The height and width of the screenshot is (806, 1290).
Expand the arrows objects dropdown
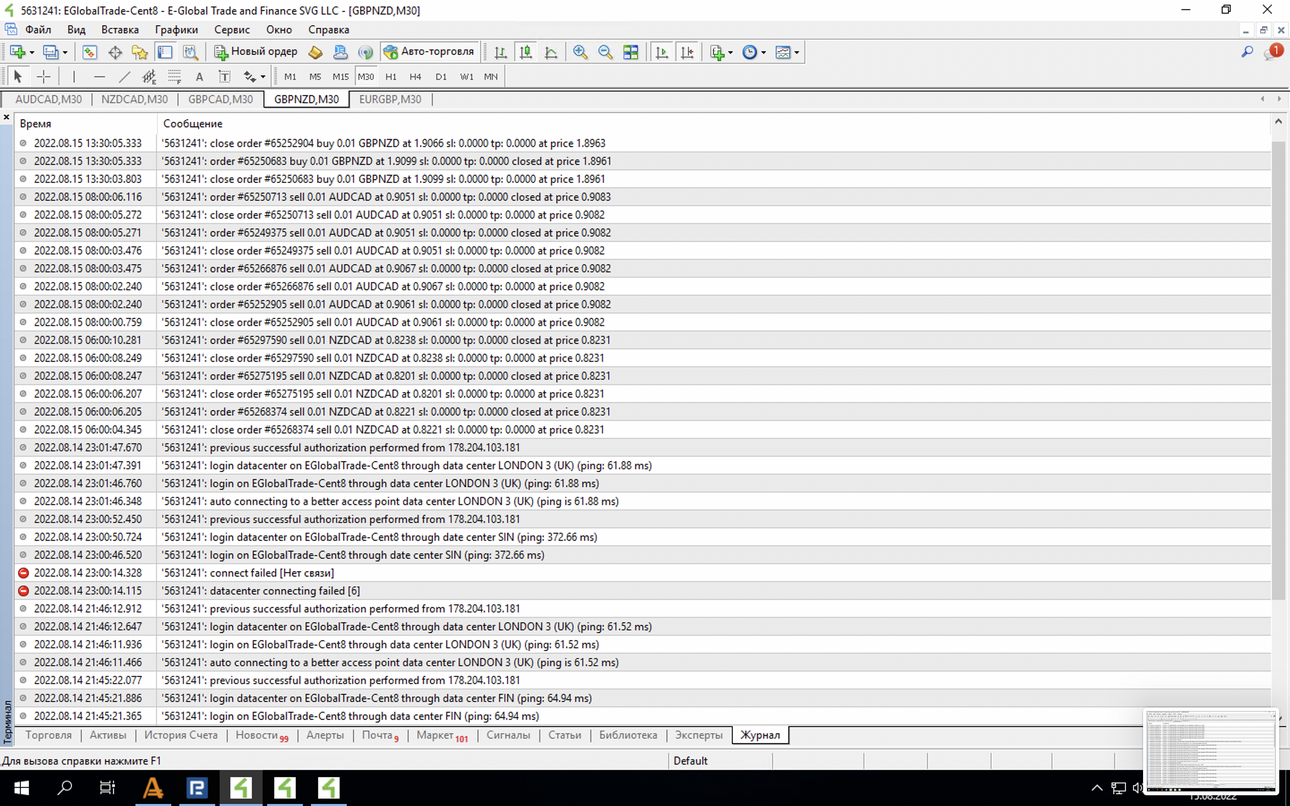(262, 76)
